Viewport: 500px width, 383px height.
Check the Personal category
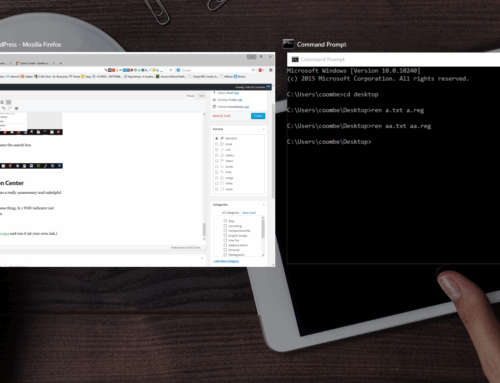pos(225,250)
